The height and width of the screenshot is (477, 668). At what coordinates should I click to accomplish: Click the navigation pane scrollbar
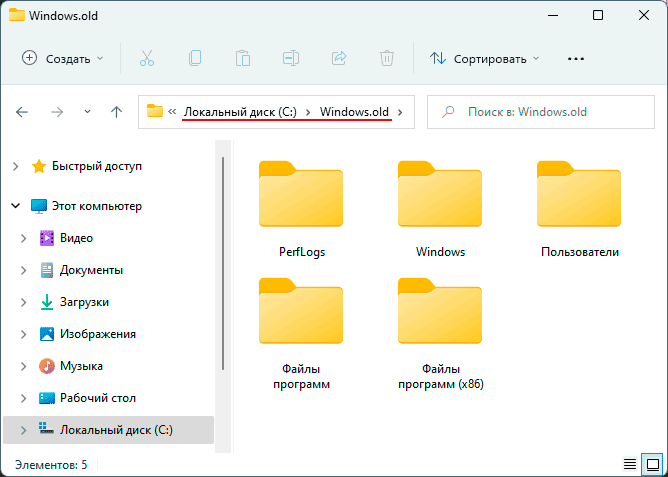click(223, 264)
